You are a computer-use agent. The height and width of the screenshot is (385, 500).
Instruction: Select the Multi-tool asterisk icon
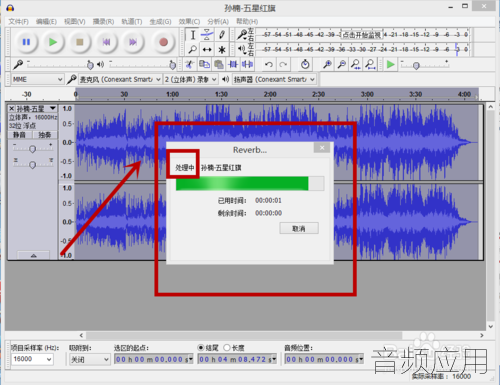(x=222, y=50)
